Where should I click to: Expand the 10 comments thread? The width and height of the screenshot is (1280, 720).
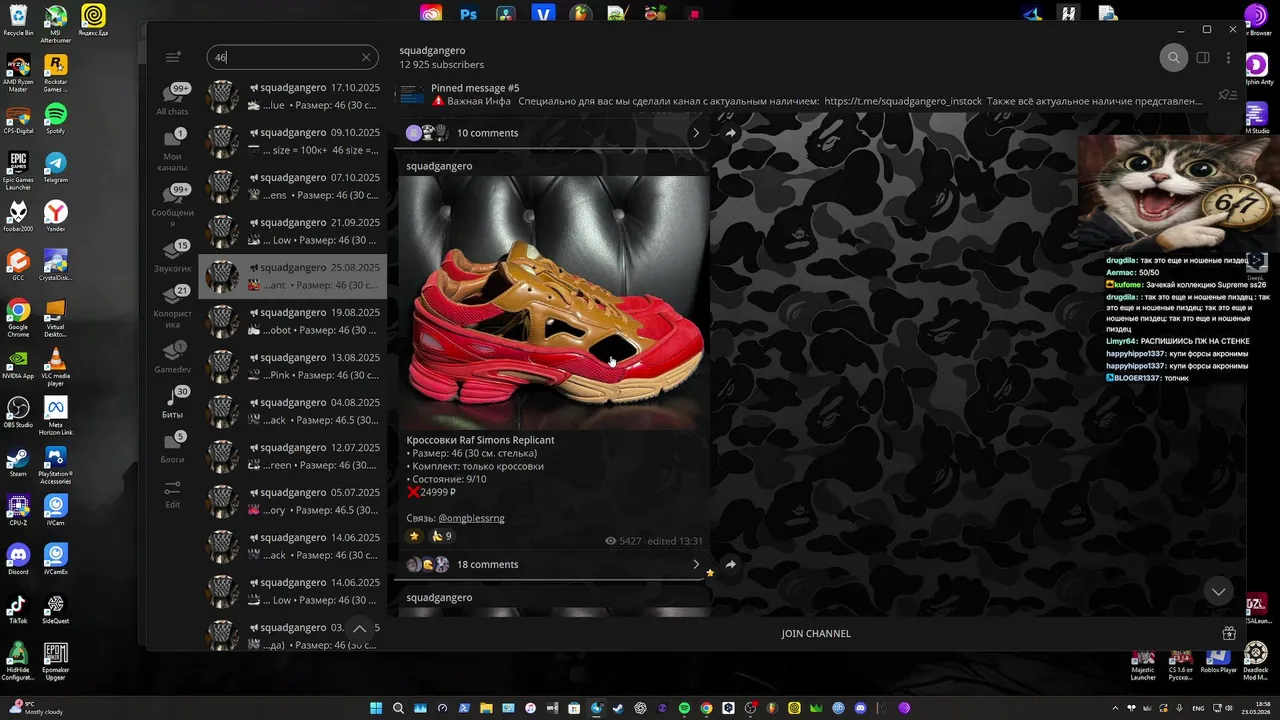pos(553,133)
